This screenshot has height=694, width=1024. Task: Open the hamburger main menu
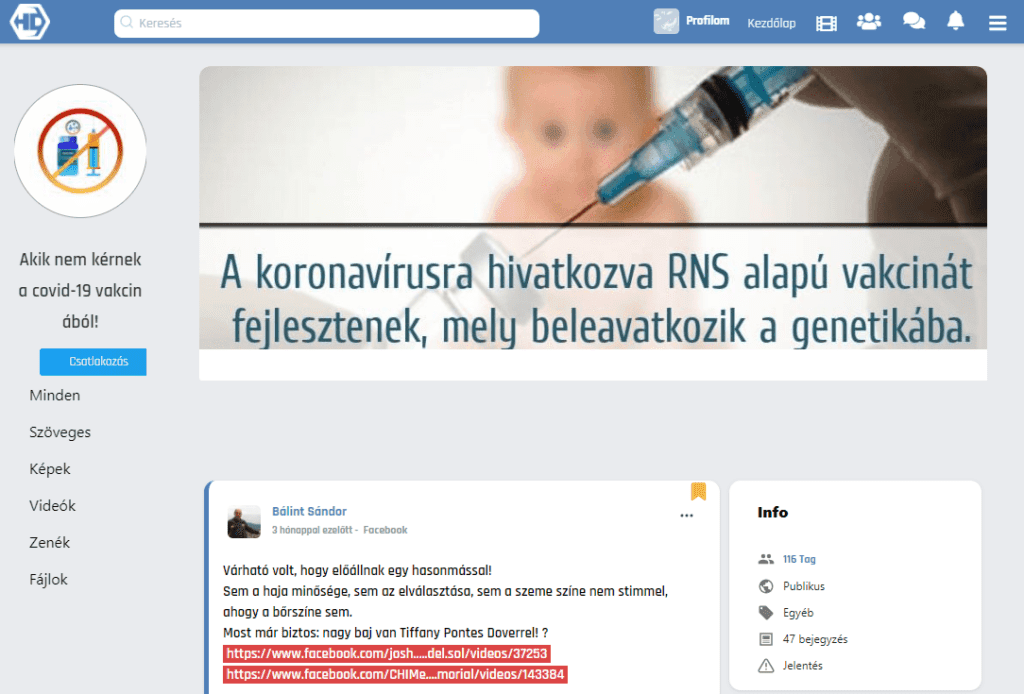pyautogui.click(x=997, y=23)
